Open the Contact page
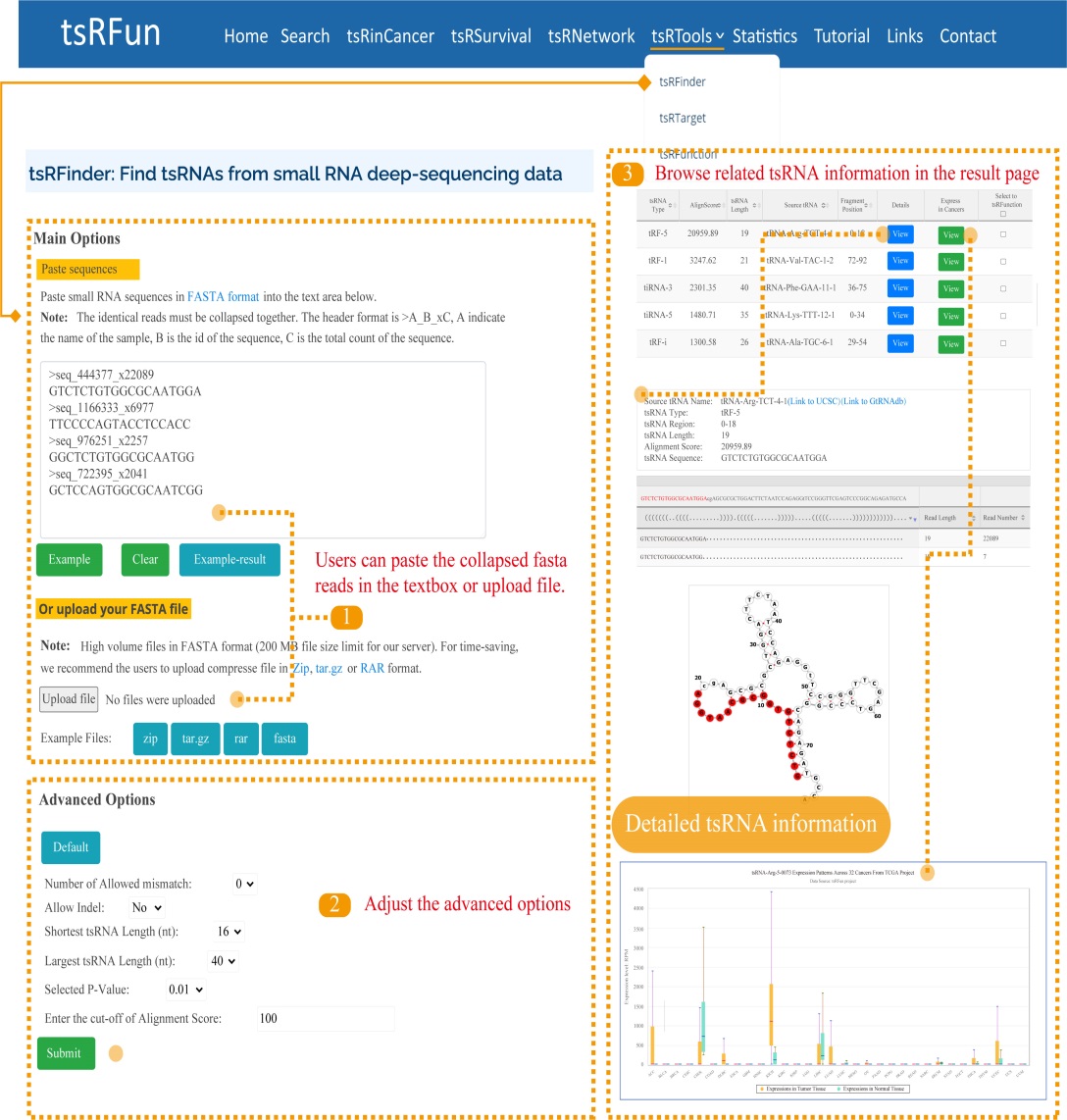 [x=968, y=35]
